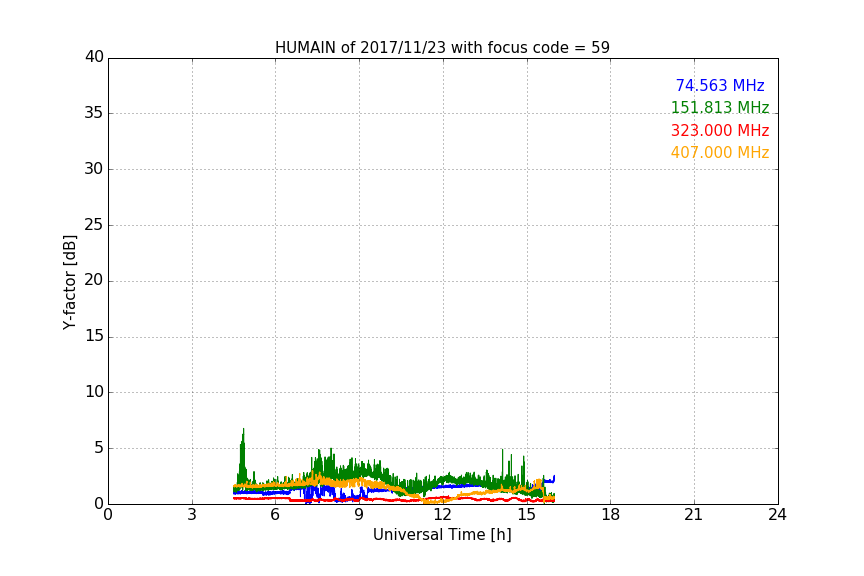Click the y-axis tick label 15
Screen dimensions: 864x576
tap(94, 336)
